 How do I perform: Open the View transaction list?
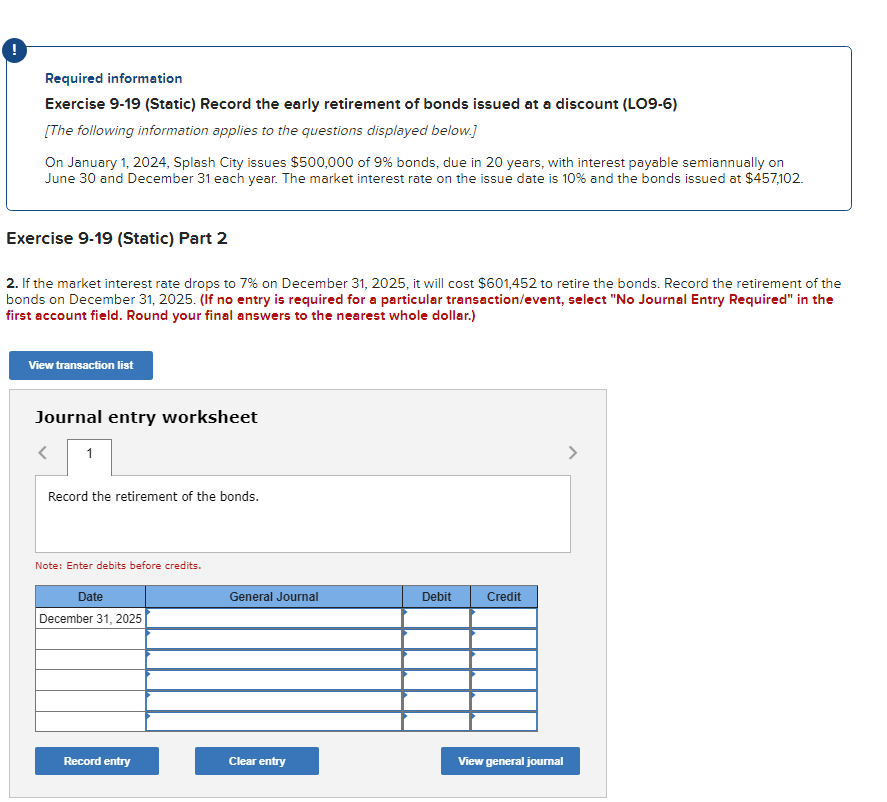[80, 365]
